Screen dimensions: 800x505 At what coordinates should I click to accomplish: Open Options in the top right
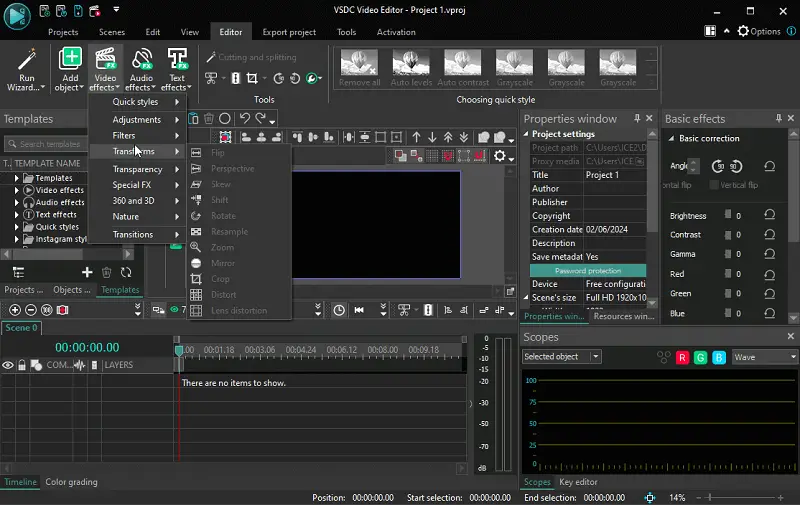[759, 31]
